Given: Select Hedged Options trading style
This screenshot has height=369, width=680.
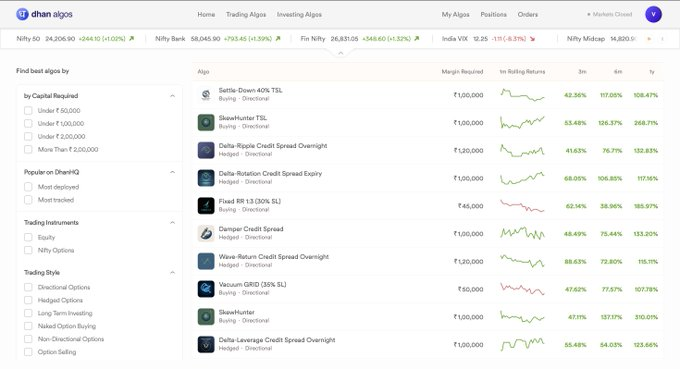Looking at the screenshot, I should point(28,300).
